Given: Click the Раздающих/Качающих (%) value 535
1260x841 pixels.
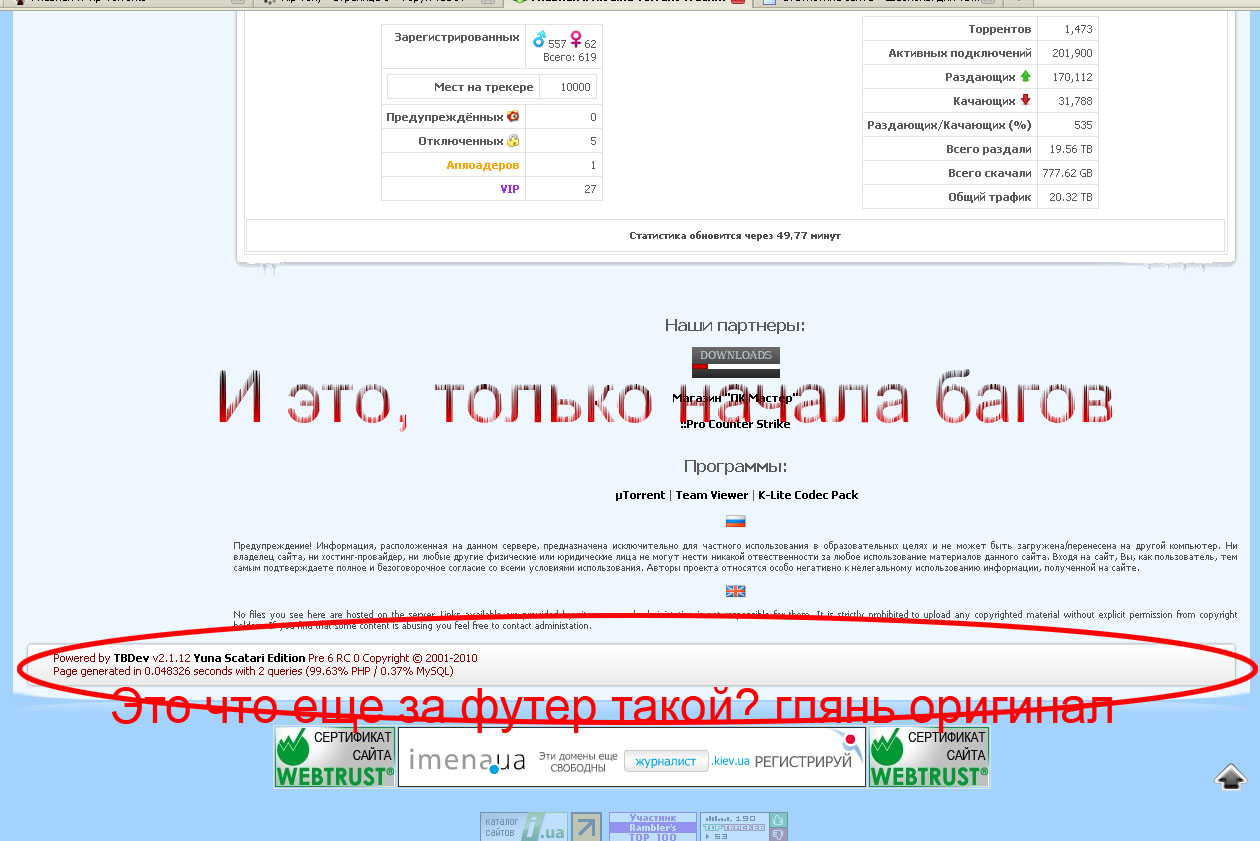Looking at the screenshot, I should (x=1083, y=125).
